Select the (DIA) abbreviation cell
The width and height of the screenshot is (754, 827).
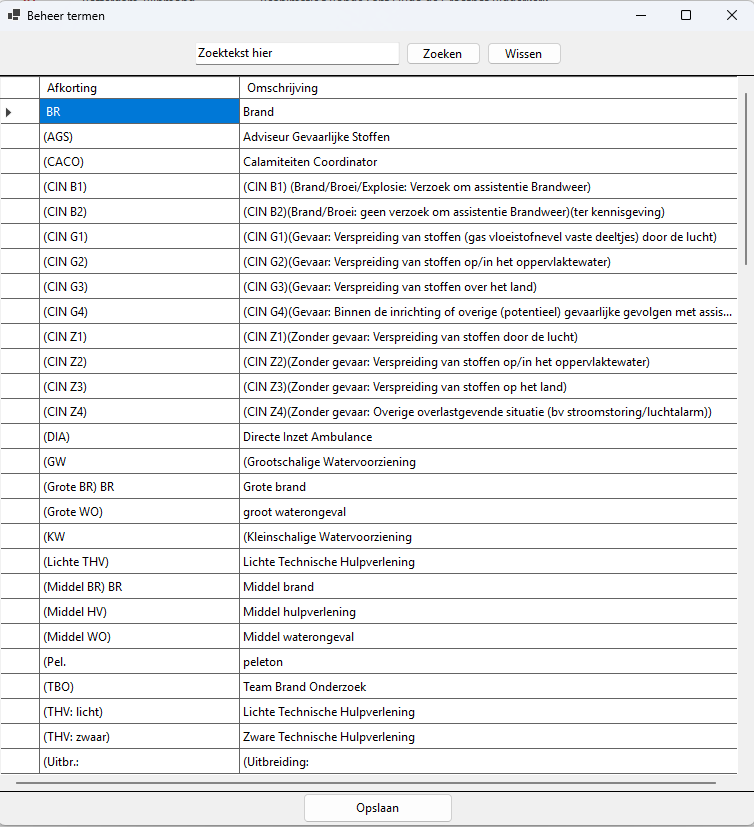tap(139, 437)
